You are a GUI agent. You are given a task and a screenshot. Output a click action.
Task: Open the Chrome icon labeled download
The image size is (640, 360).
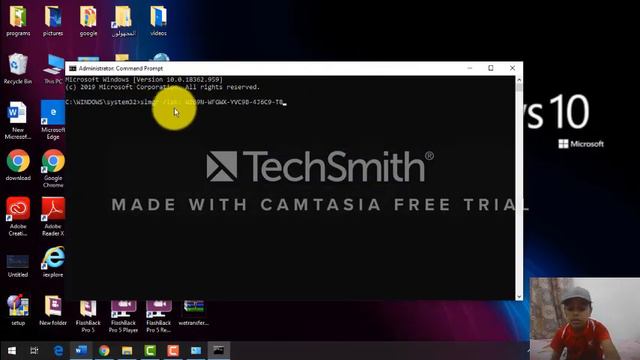[x=18, y=165]
